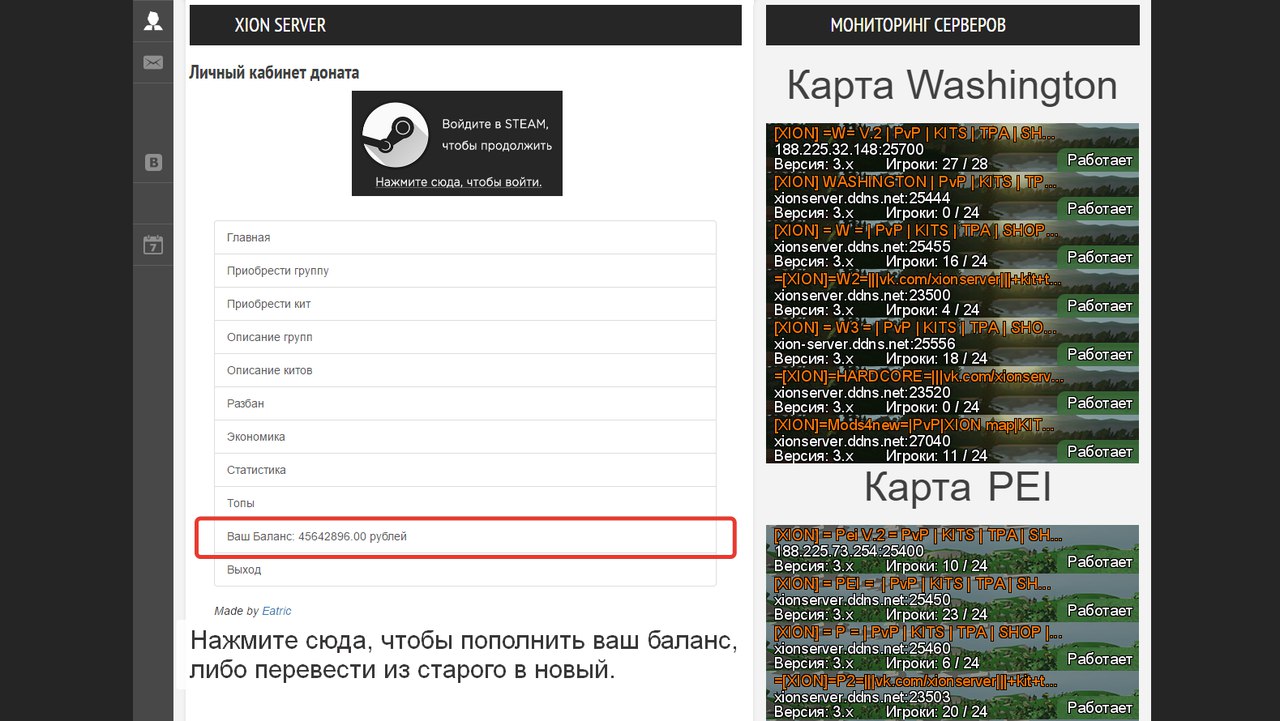Select '[XION] = PEI = | PvP' server title
This screenshot has width=1280, height=721.
pyautogui.click(x=912, y=583)
